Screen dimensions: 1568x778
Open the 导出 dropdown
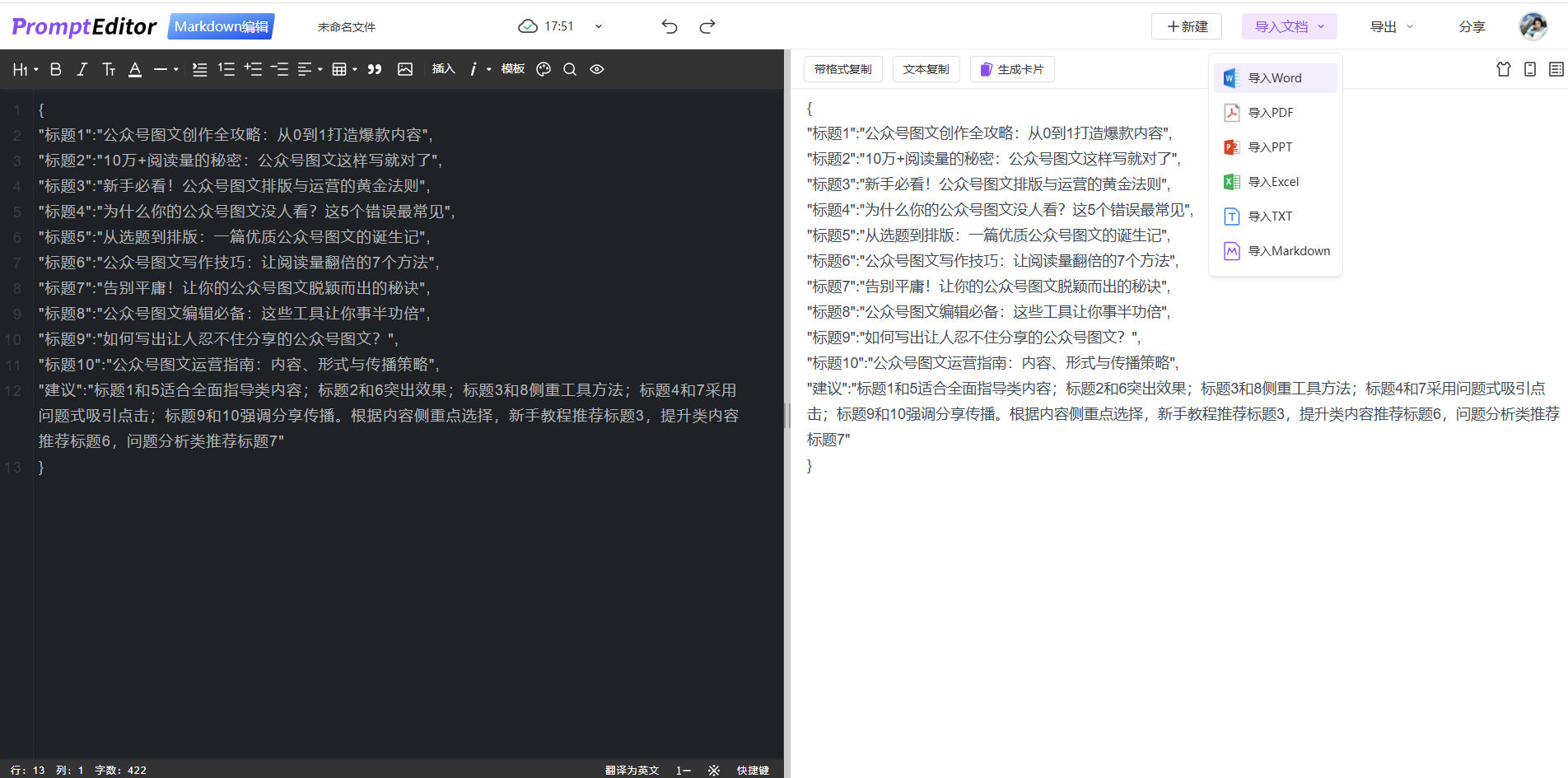(x=1390, y=26)
